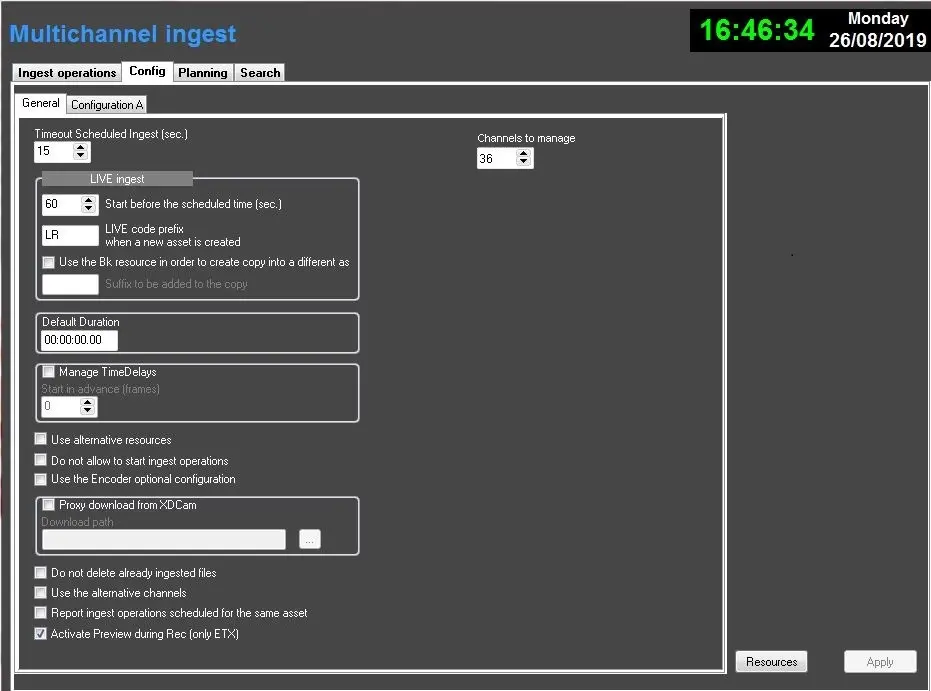Screen dimensions: 931x691
Task: Click the browse button for Download path
Action: 310,540
